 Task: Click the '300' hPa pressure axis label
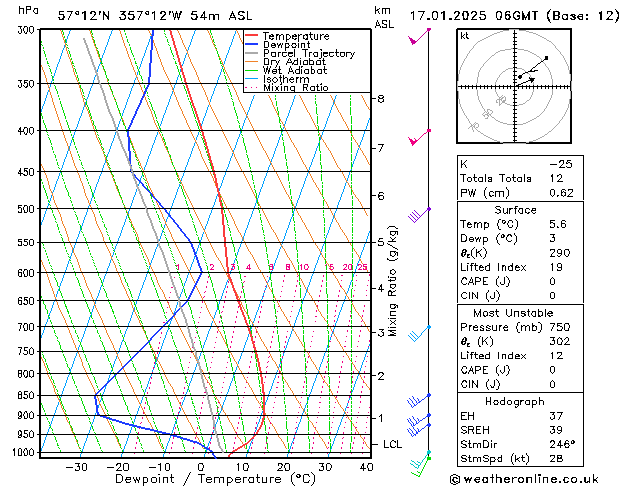click(x=26, y=30)
